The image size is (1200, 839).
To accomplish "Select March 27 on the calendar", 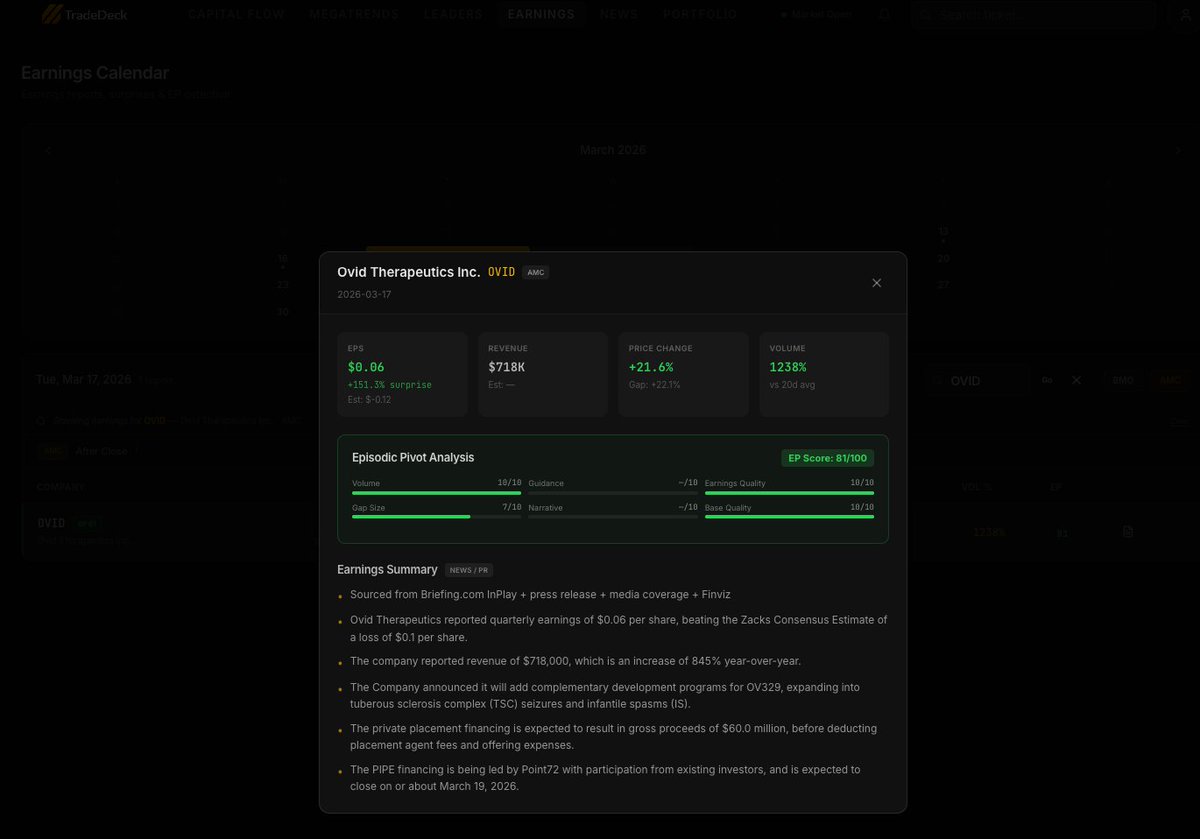I will tap(943, 285).
